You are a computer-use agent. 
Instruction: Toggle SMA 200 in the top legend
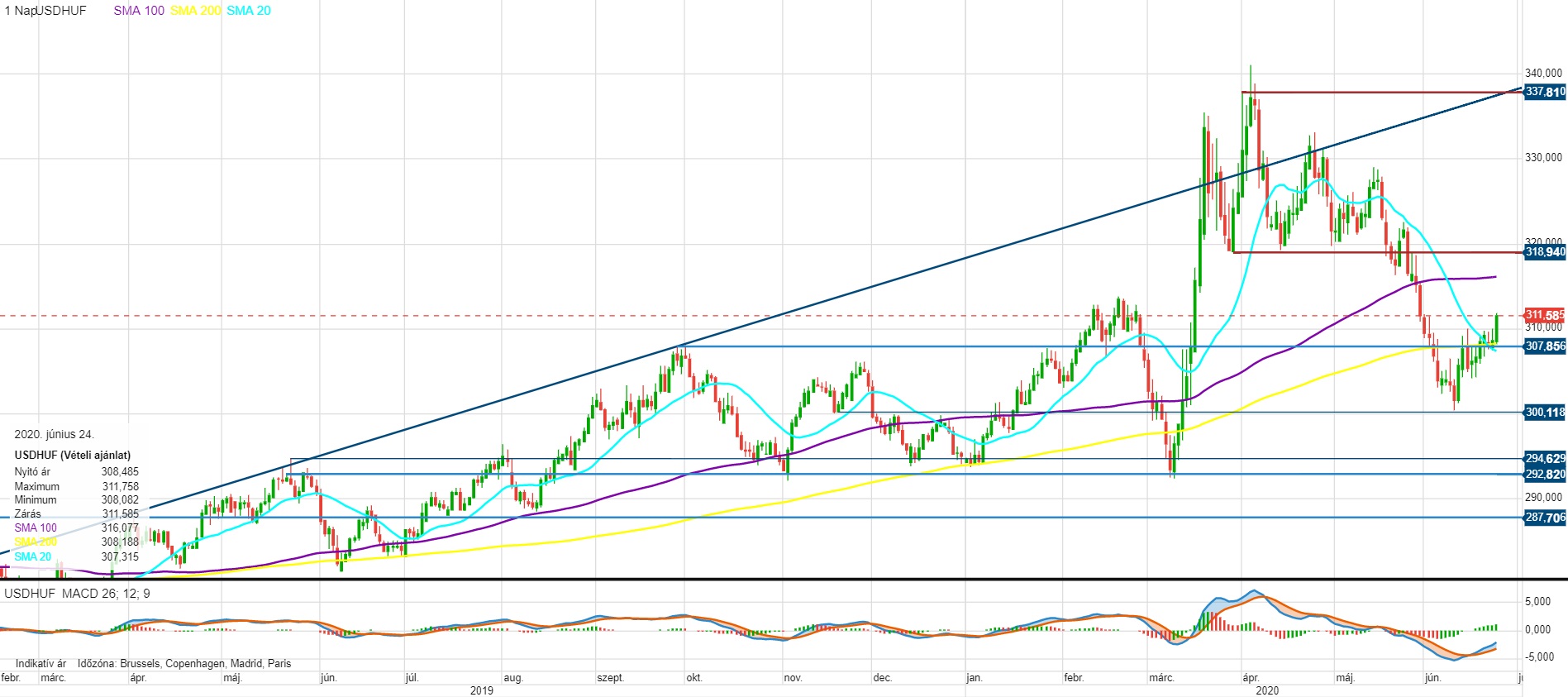click(195, 11)
